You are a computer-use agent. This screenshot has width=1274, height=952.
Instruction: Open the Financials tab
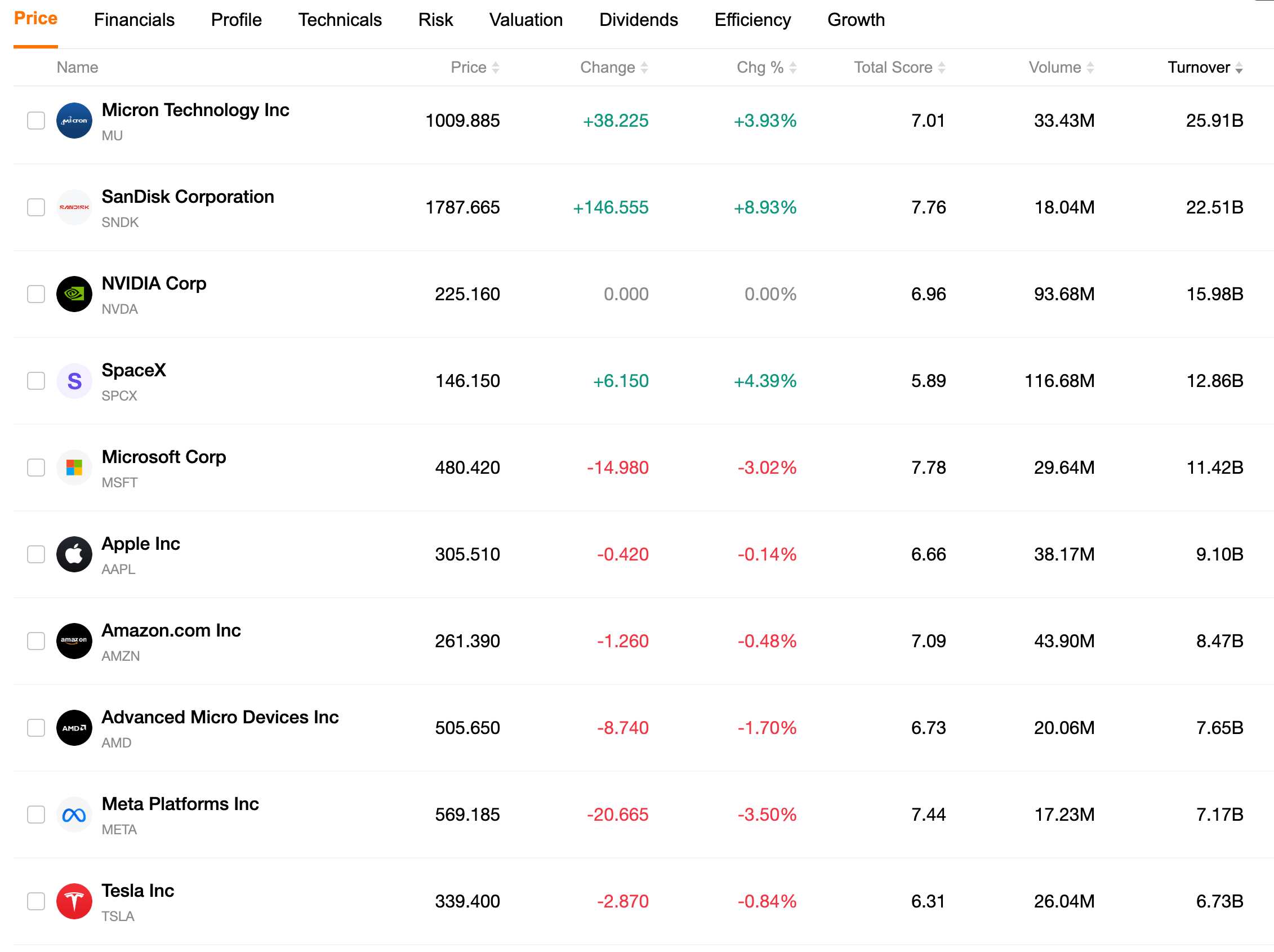[x=134, y=20]
